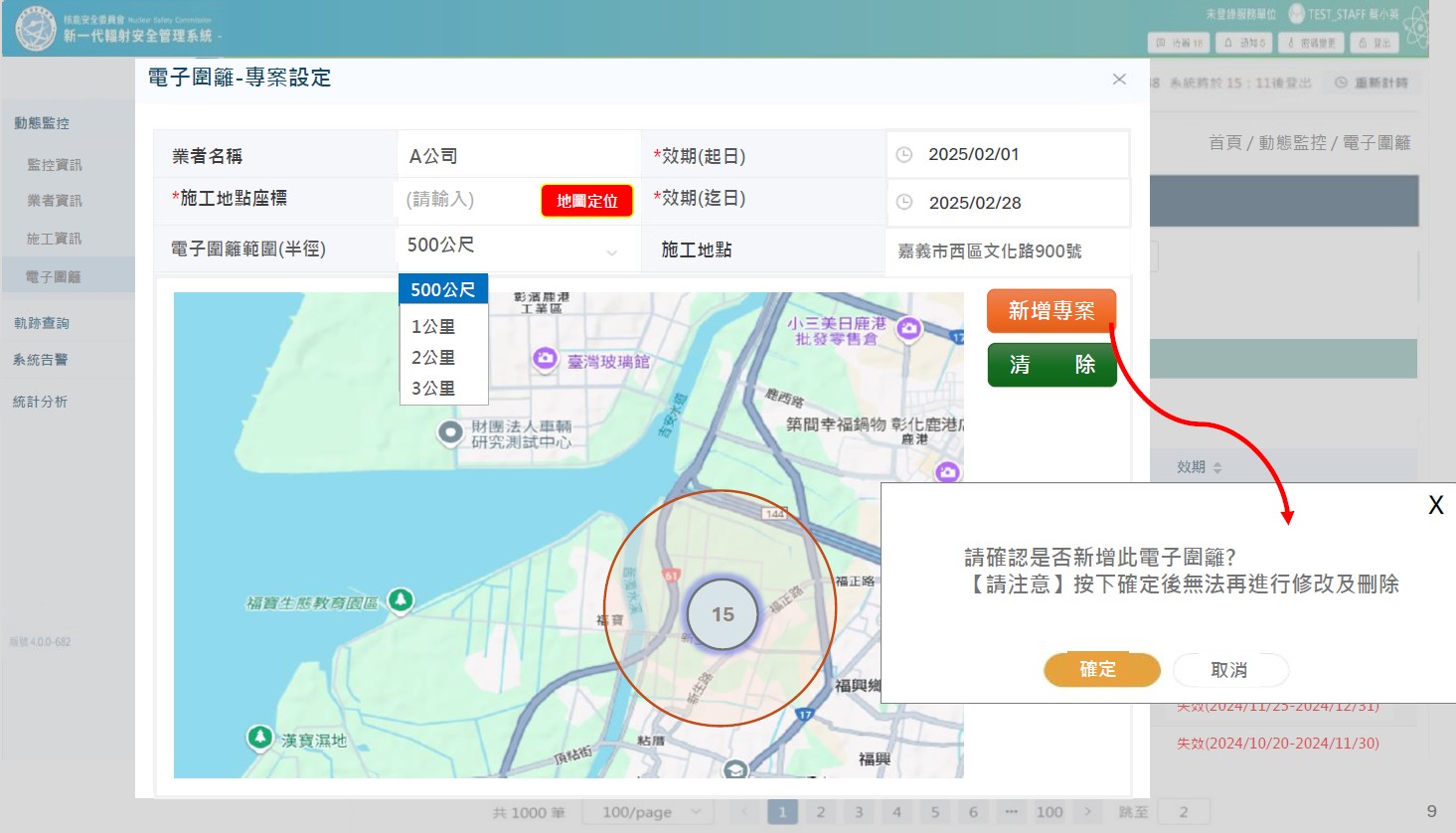Collapse the 電子圍籬範圍 dropdown arrow
The height and width of the screenshot is (833, 1456).
click(612, 252)
